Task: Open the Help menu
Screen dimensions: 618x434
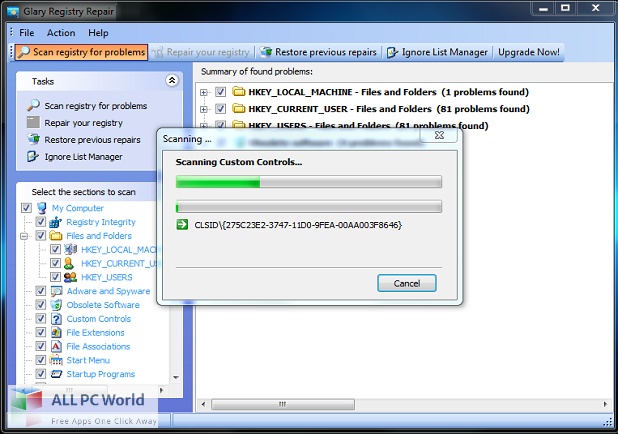Action: (x=98, y=33)
